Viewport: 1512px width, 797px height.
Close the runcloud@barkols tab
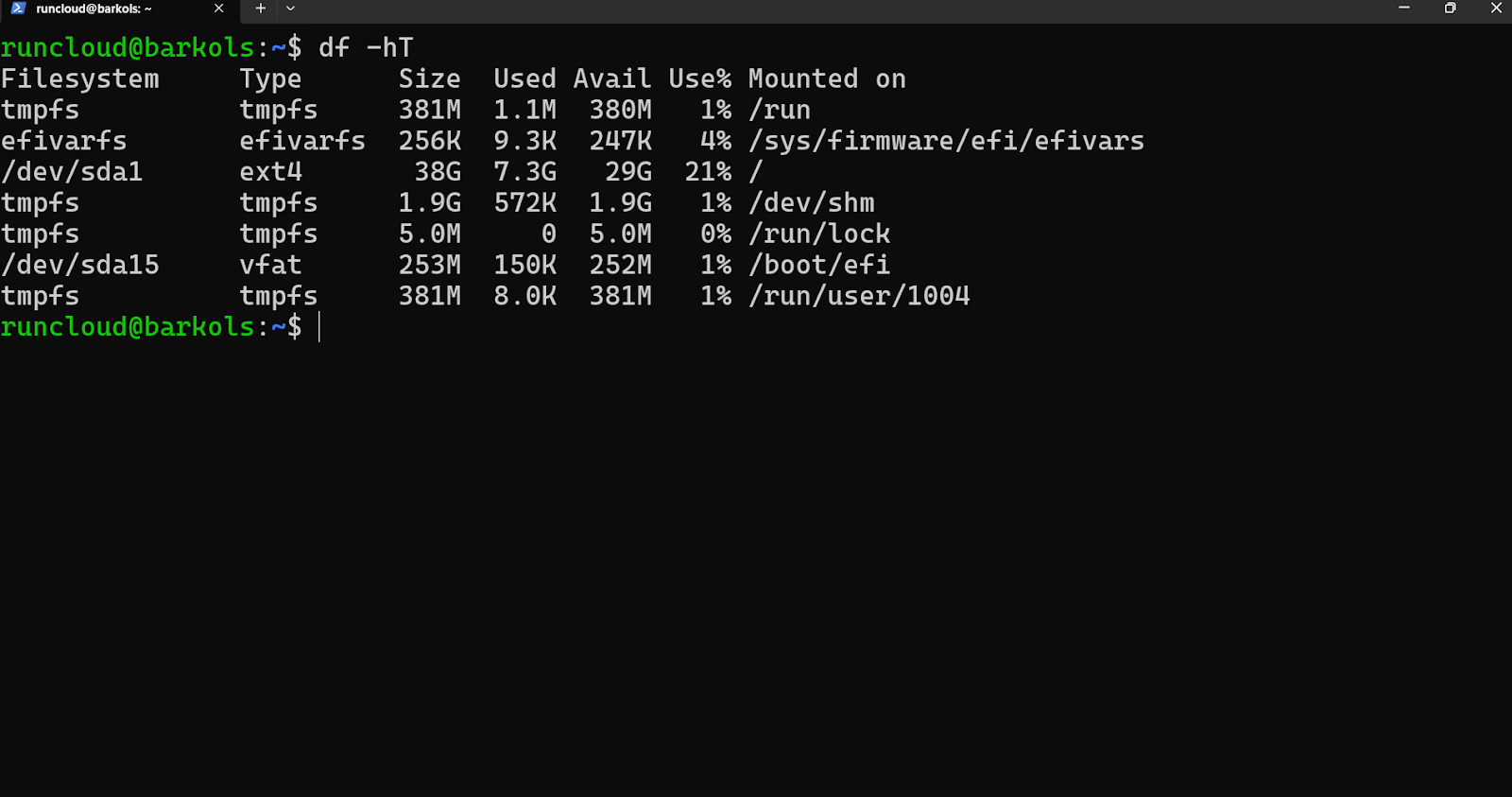[x=219, y=9]
